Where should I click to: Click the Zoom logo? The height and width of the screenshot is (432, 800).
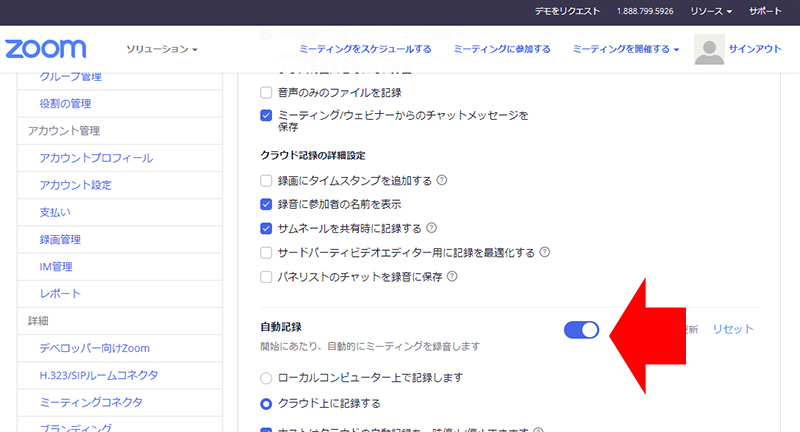click(46, 49)
